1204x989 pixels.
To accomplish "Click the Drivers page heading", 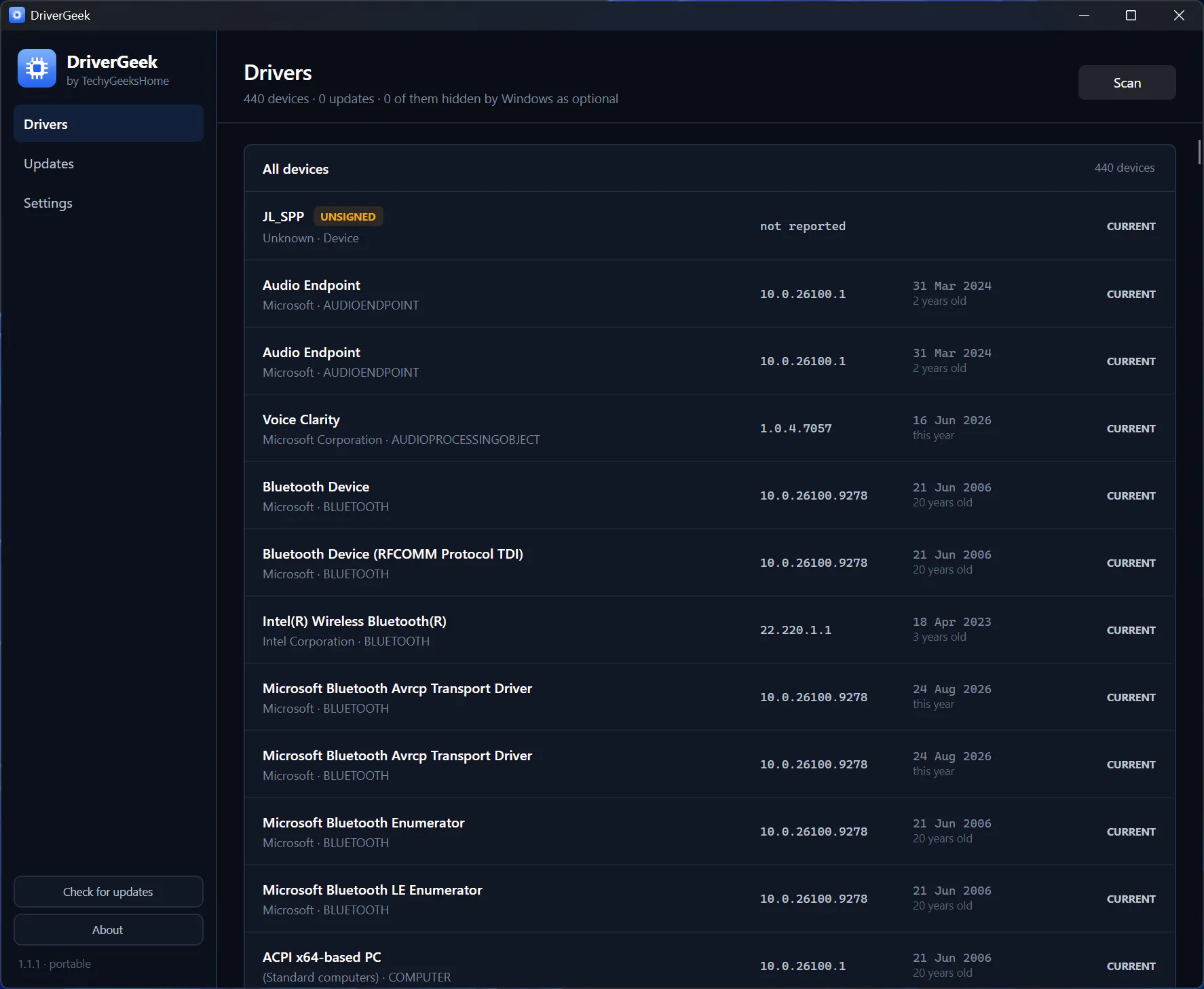I will point(278,73).
